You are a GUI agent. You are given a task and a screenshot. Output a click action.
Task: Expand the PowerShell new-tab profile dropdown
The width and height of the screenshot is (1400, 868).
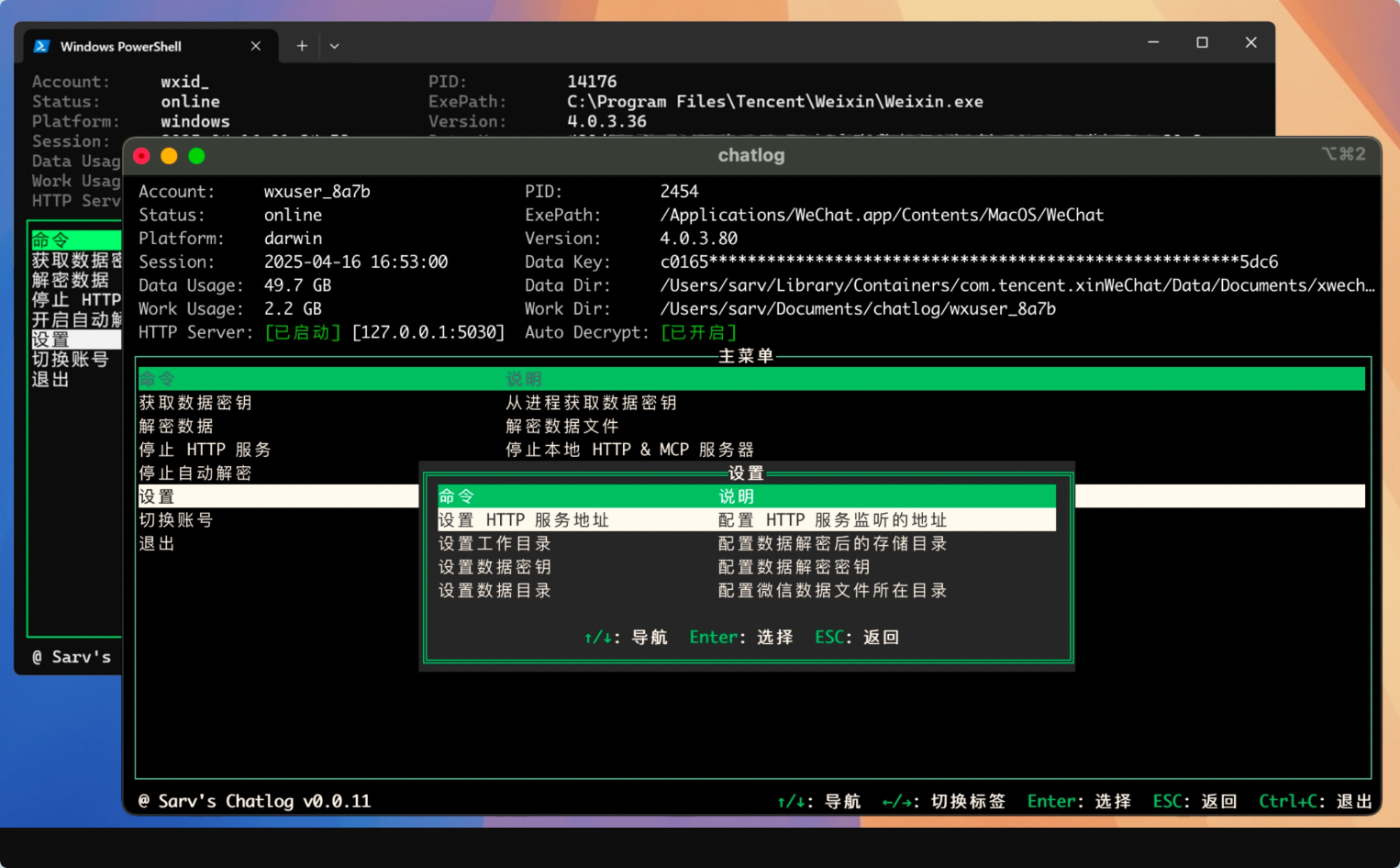[335, 46]
